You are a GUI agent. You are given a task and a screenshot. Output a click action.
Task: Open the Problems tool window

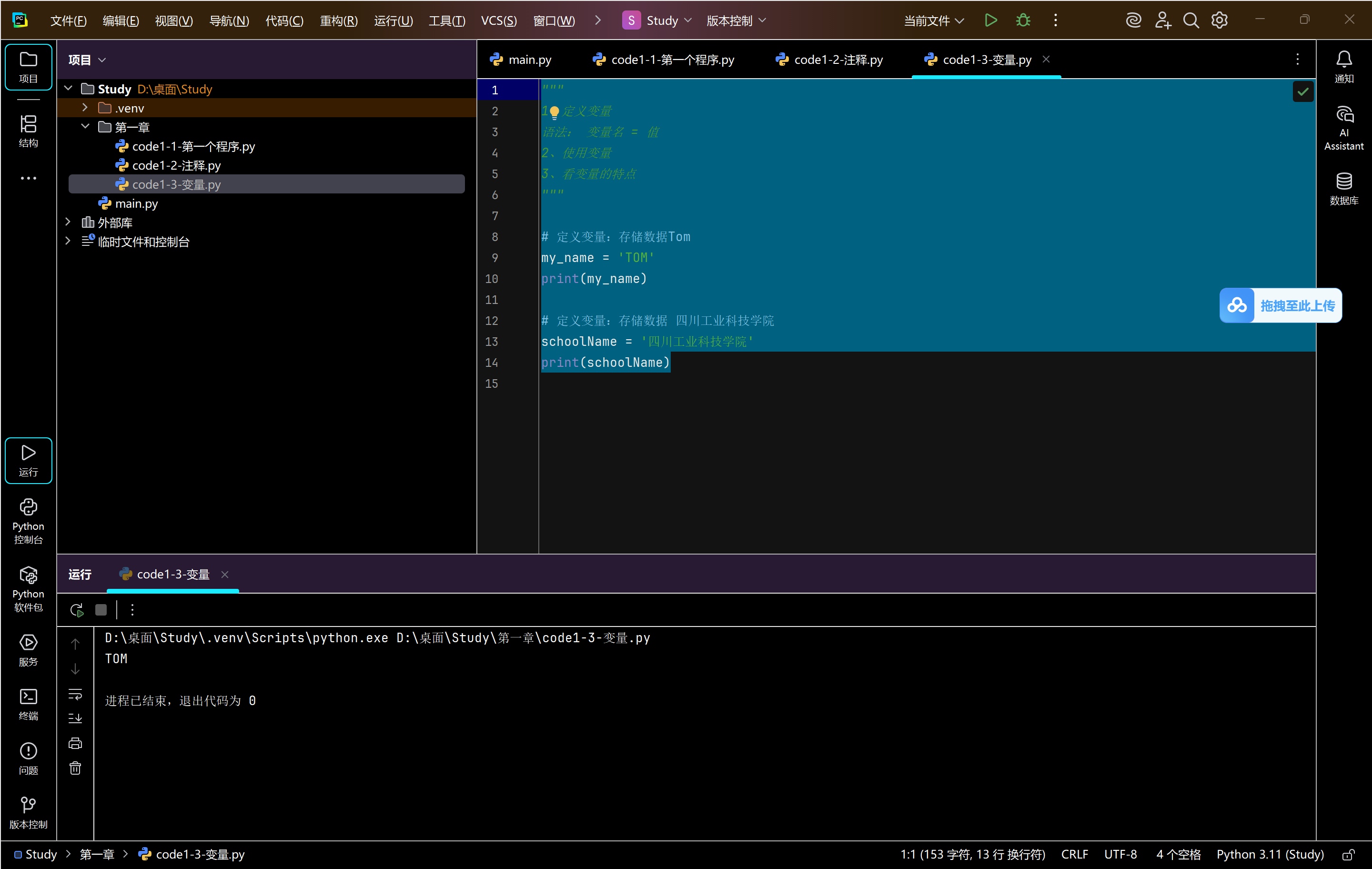pos(28,758)
